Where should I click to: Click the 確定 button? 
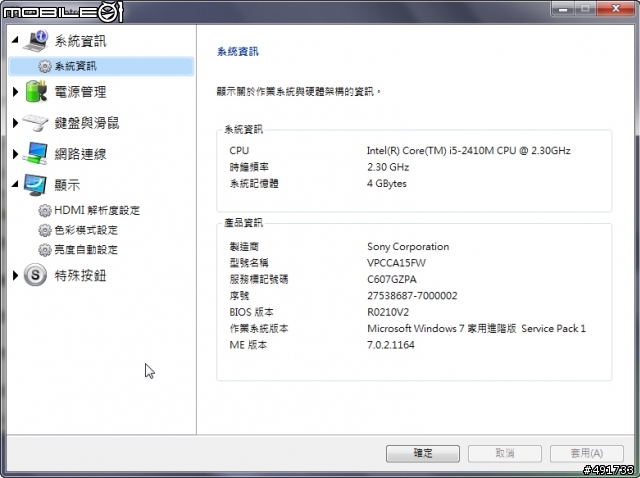click(x=422, y=453)
